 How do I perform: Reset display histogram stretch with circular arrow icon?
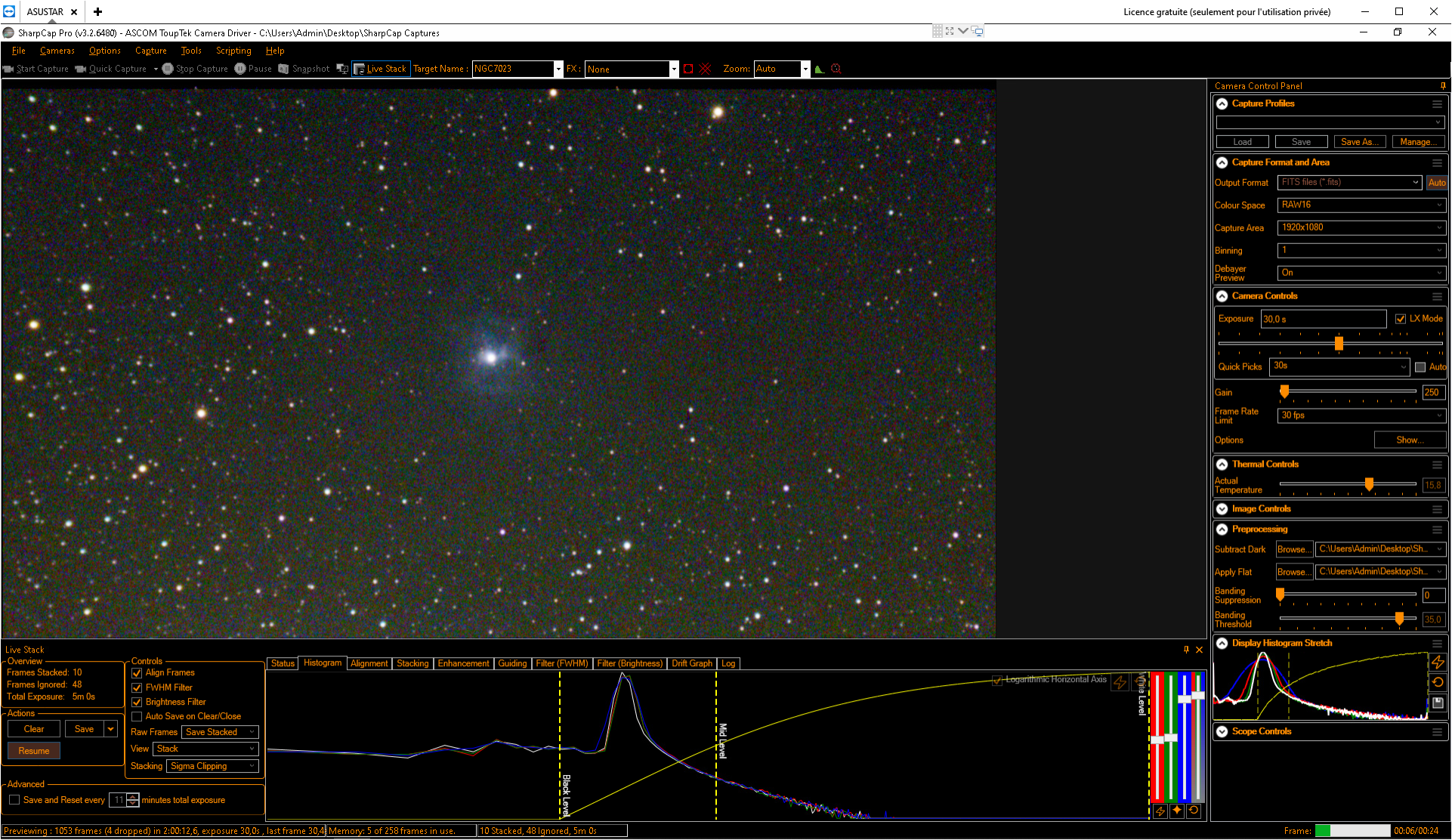click(x=1438, y=682)
